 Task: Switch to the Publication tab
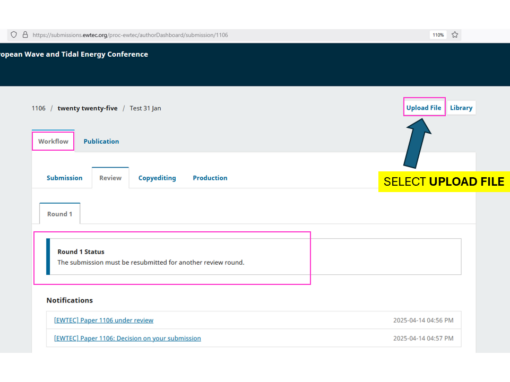pos(101,141)
